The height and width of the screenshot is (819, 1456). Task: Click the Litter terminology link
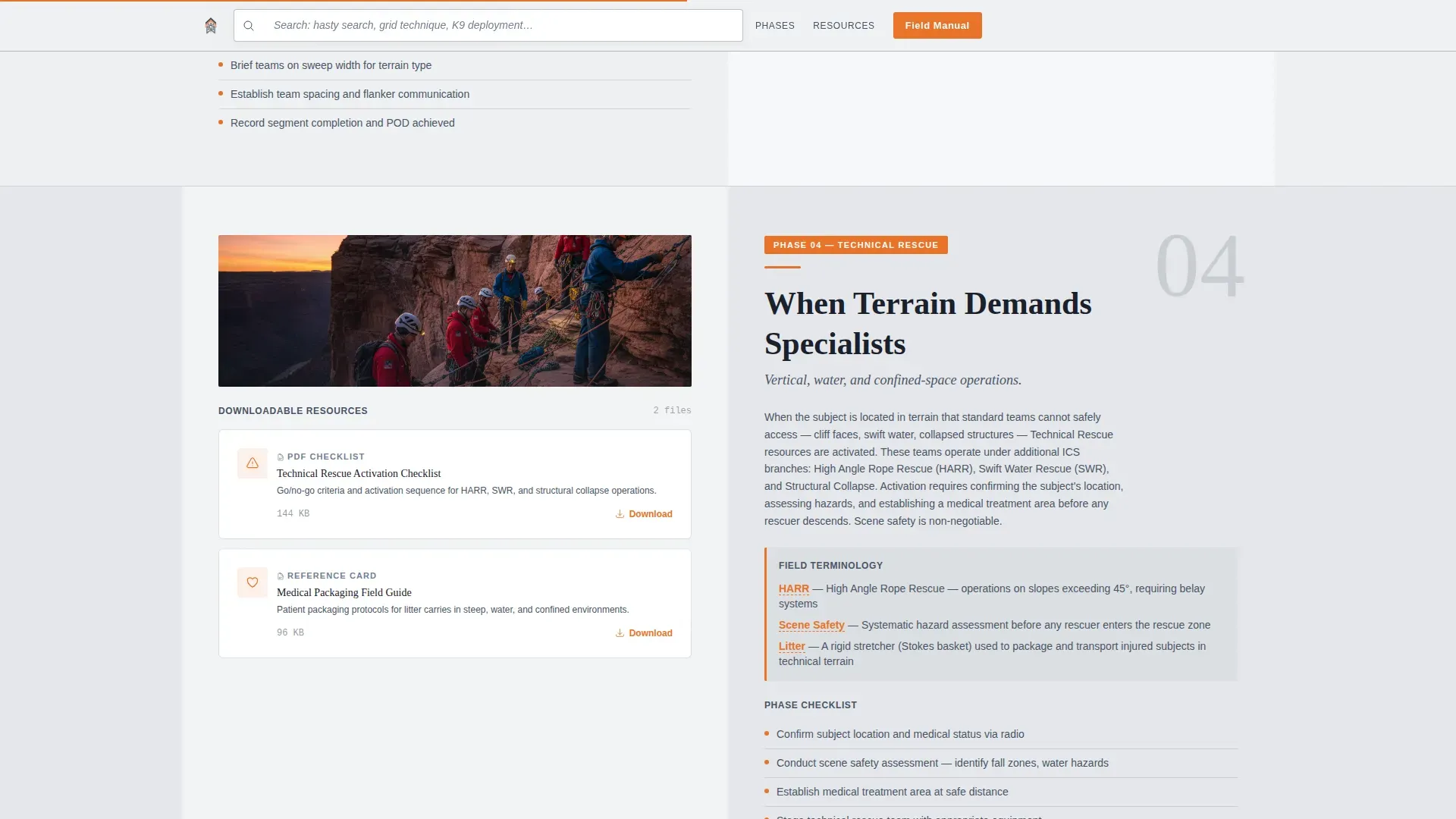pyautogui.click(x=792, y=646)
